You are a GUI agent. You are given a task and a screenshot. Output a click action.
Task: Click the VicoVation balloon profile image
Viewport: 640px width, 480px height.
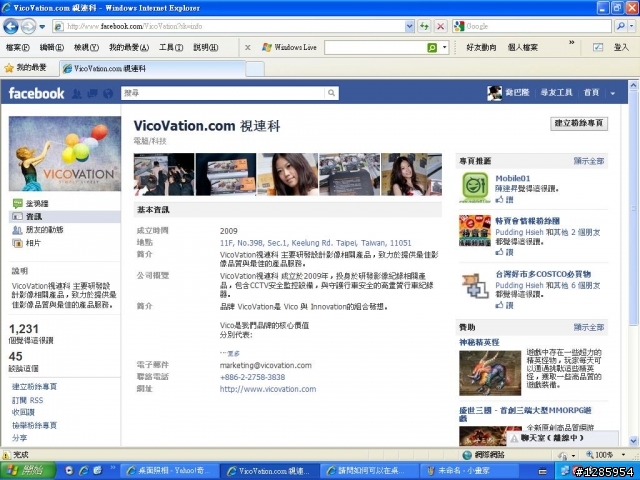pyautogui.click(x=65, y=153)
